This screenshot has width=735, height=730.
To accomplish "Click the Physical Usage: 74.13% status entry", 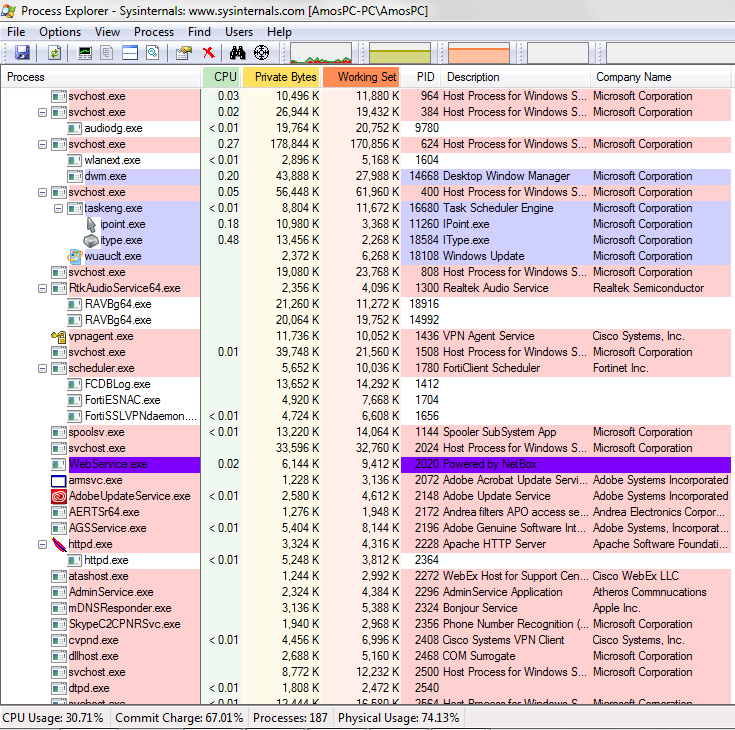I will (x=398, y=718).
